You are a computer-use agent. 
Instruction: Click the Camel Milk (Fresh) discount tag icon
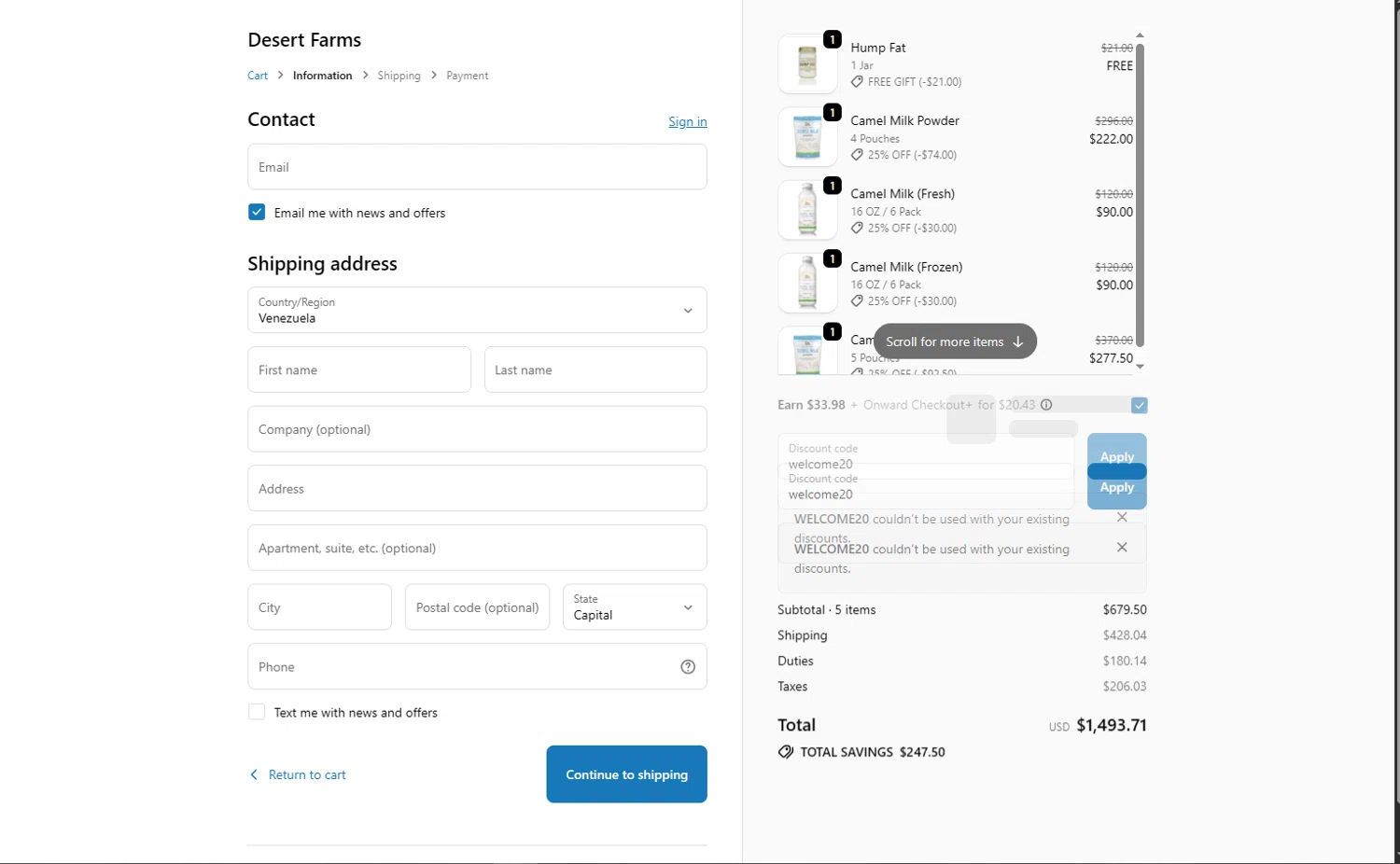[x=857, y=228]
